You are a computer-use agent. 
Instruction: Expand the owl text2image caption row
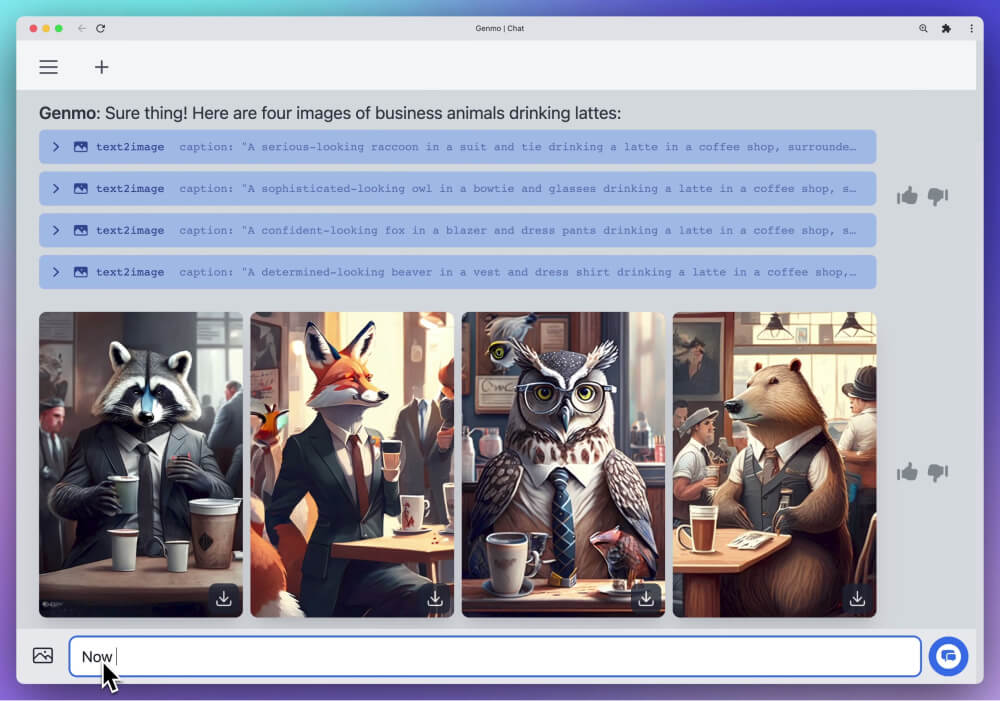click(x=56, y=189)
